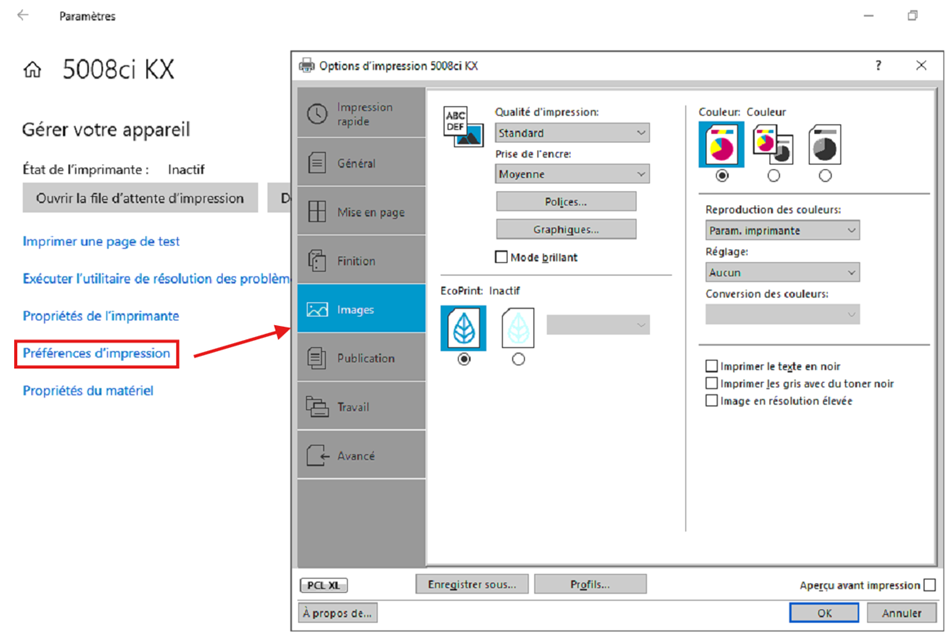945x633 pixels.
Task: Click the back arrow in Paramètres window
Action: coord(23,15)
